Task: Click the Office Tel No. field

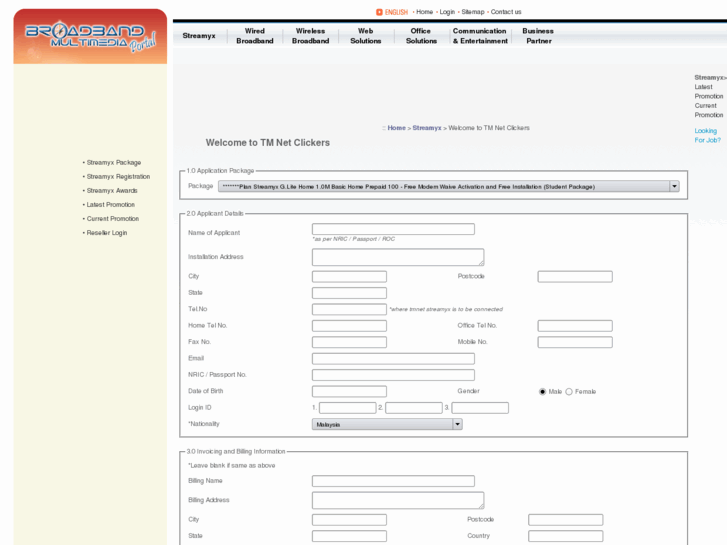Action: pos(575,326)
